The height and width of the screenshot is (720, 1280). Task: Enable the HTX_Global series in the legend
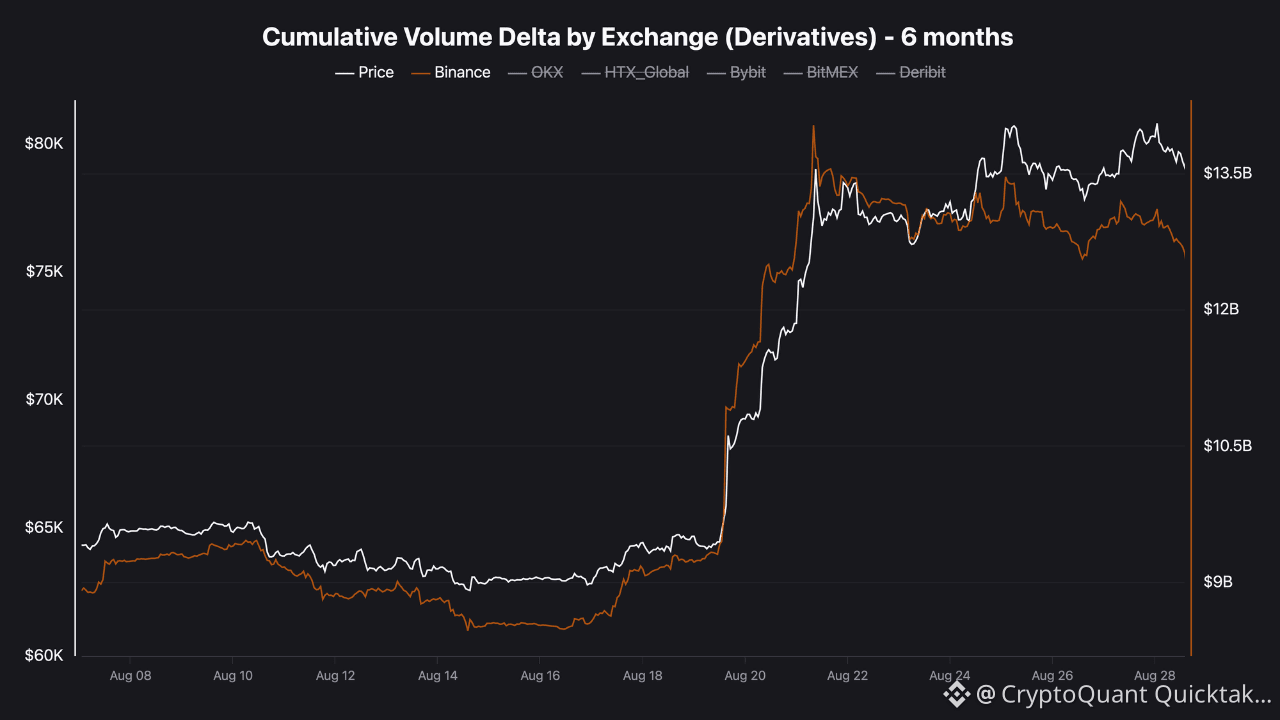634,72
